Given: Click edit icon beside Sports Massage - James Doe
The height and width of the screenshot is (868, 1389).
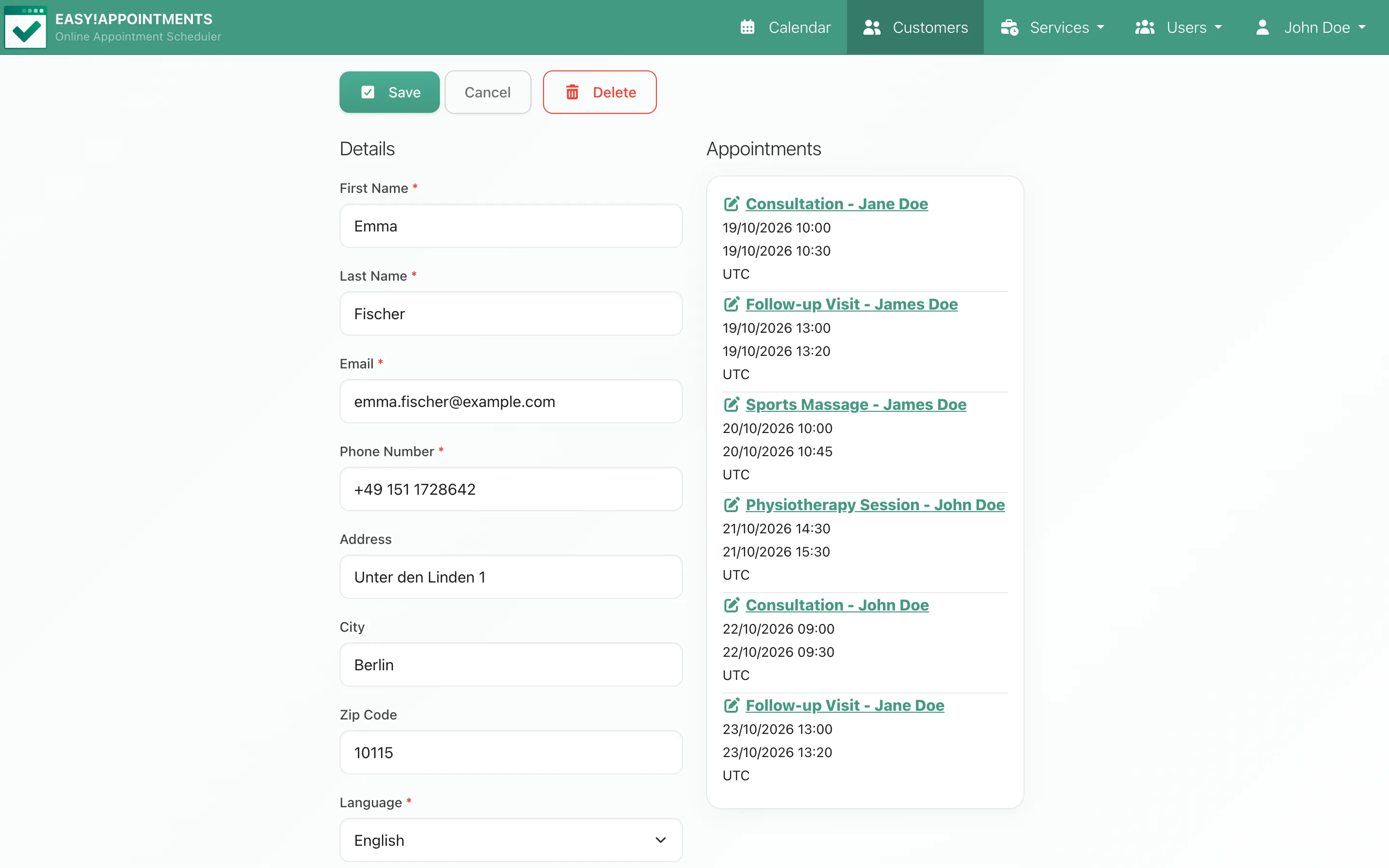Looking at the screenshot, I should tap(731, 404).
